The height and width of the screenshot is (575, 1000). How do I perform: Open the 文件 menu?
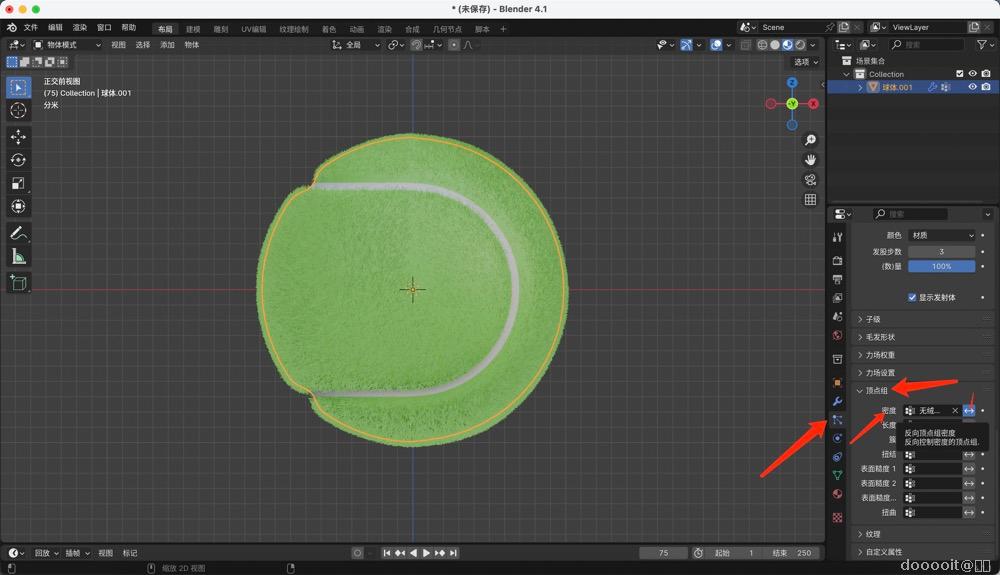(30, 28)
